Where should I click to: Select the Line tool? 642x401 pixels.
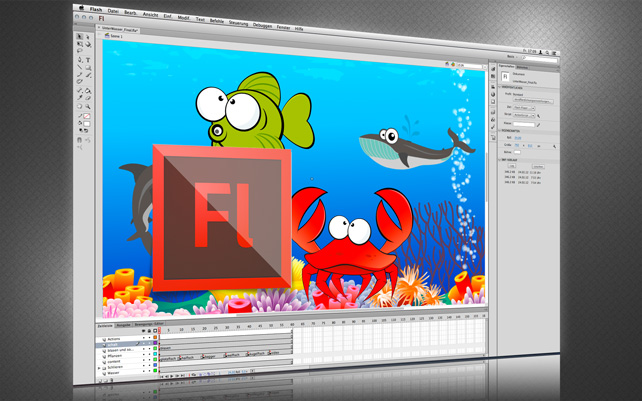click(79, 67)
